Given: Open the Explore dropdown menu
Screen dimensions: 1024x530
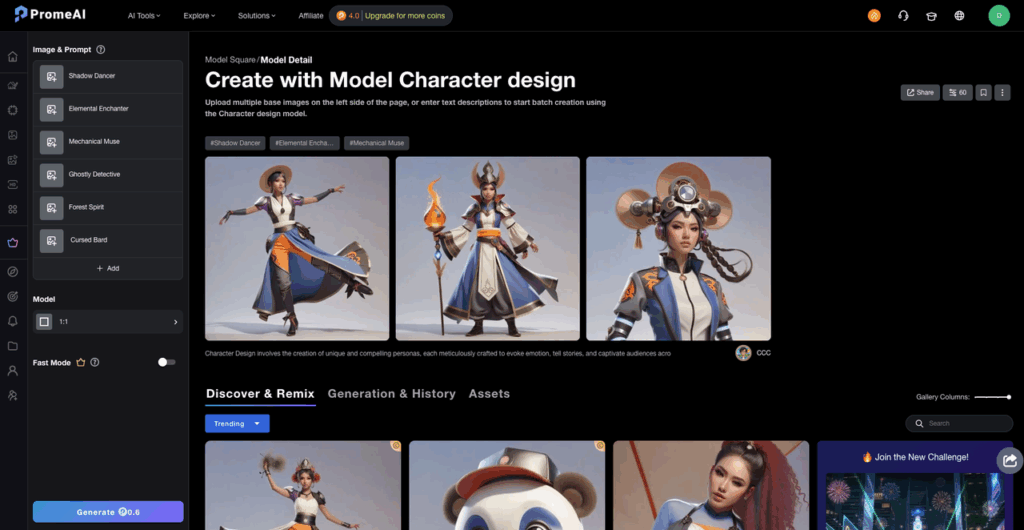Looking at the screenshot, I should [199, 16].
